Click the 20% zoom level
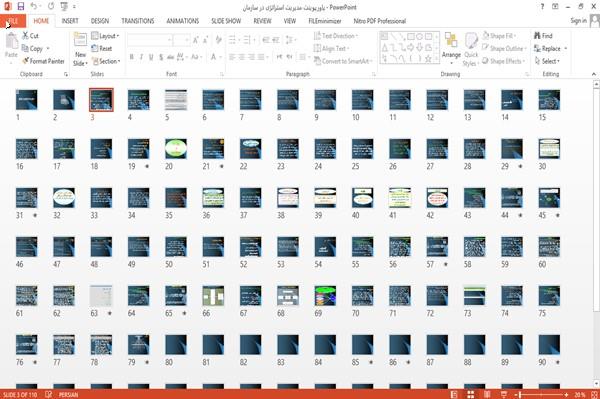Screen dimensions: 600x399 580,394
